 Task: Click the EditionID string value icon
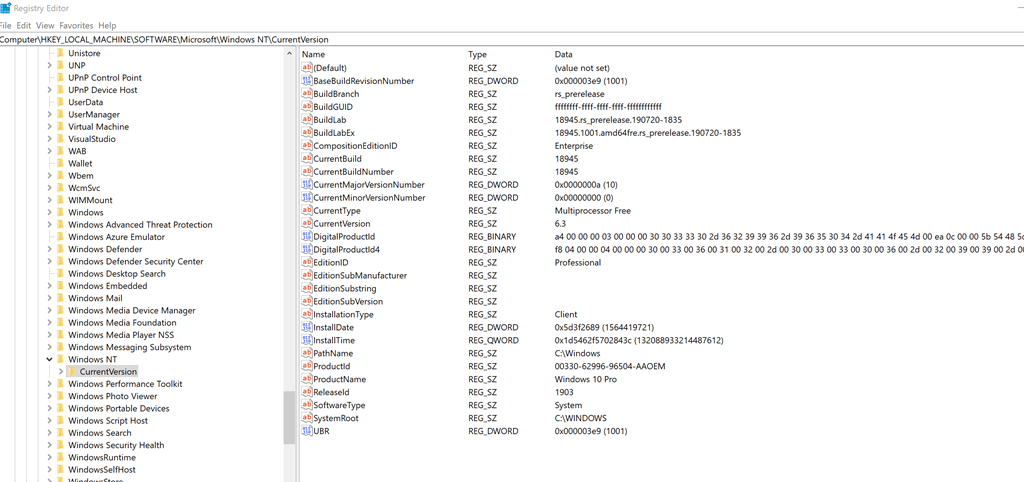coord(307,263)
